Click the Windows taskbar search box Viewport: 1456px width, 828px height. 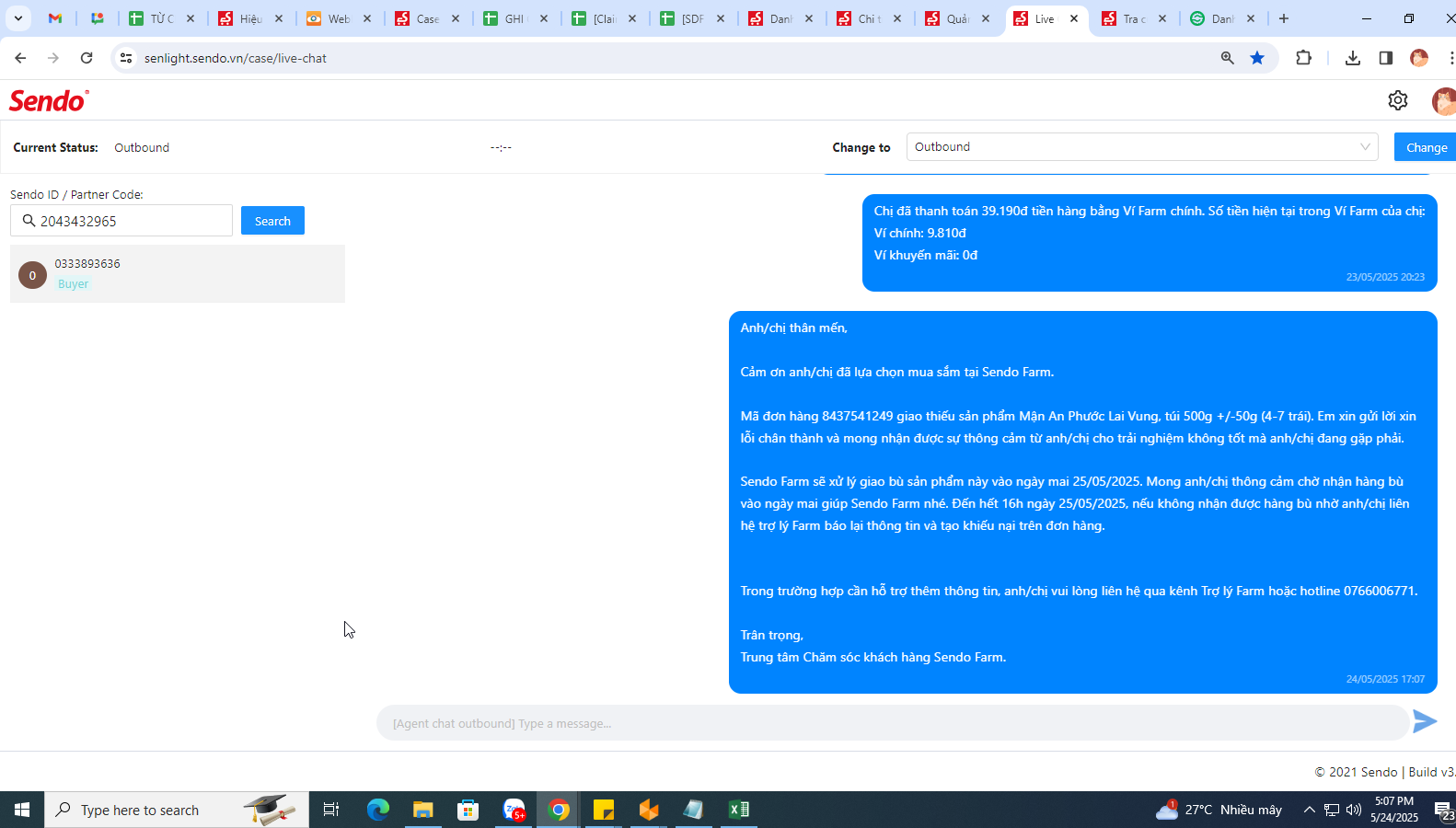177,810
